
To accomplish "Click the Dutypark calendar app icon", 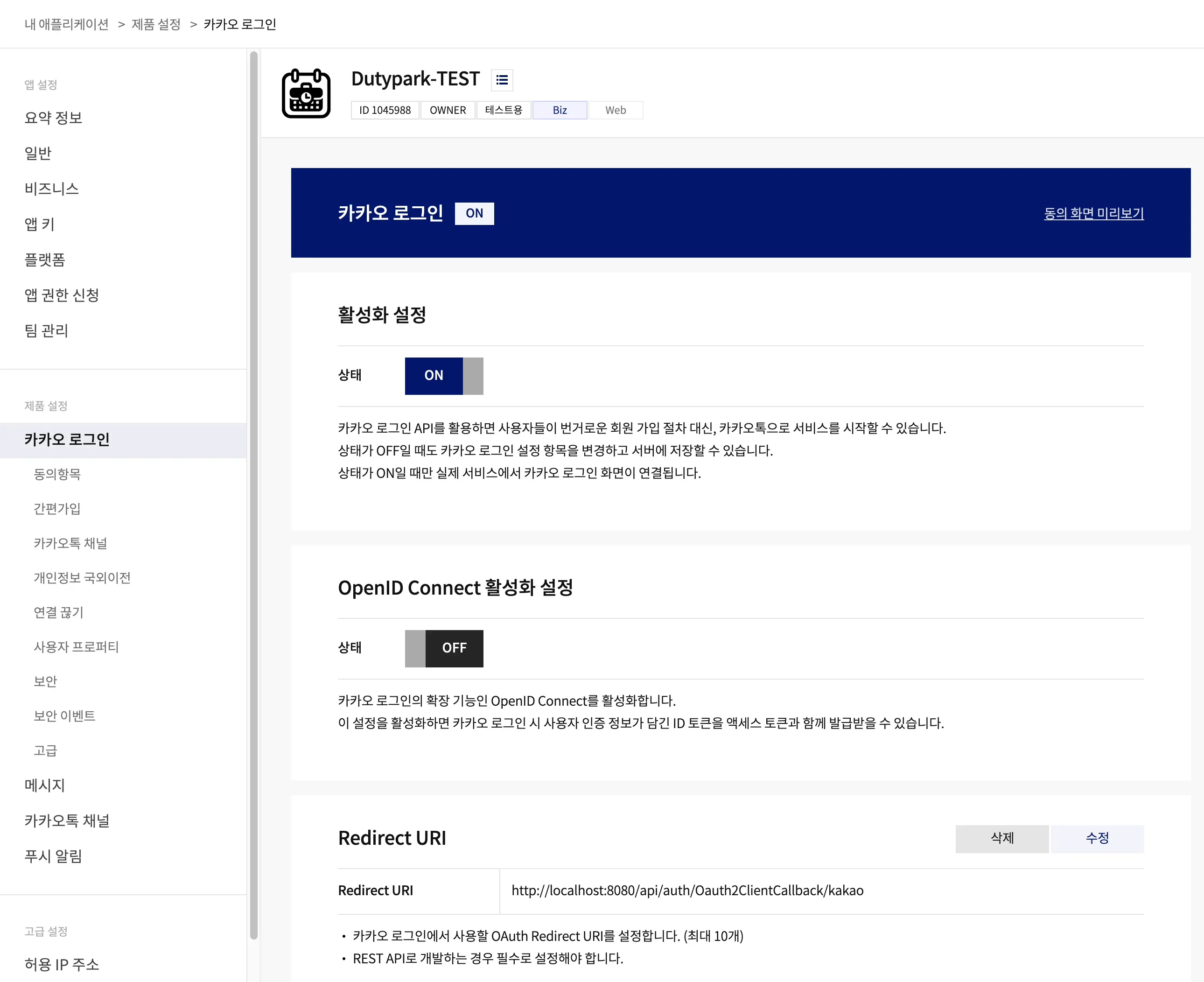I will (x=306, y=93).
